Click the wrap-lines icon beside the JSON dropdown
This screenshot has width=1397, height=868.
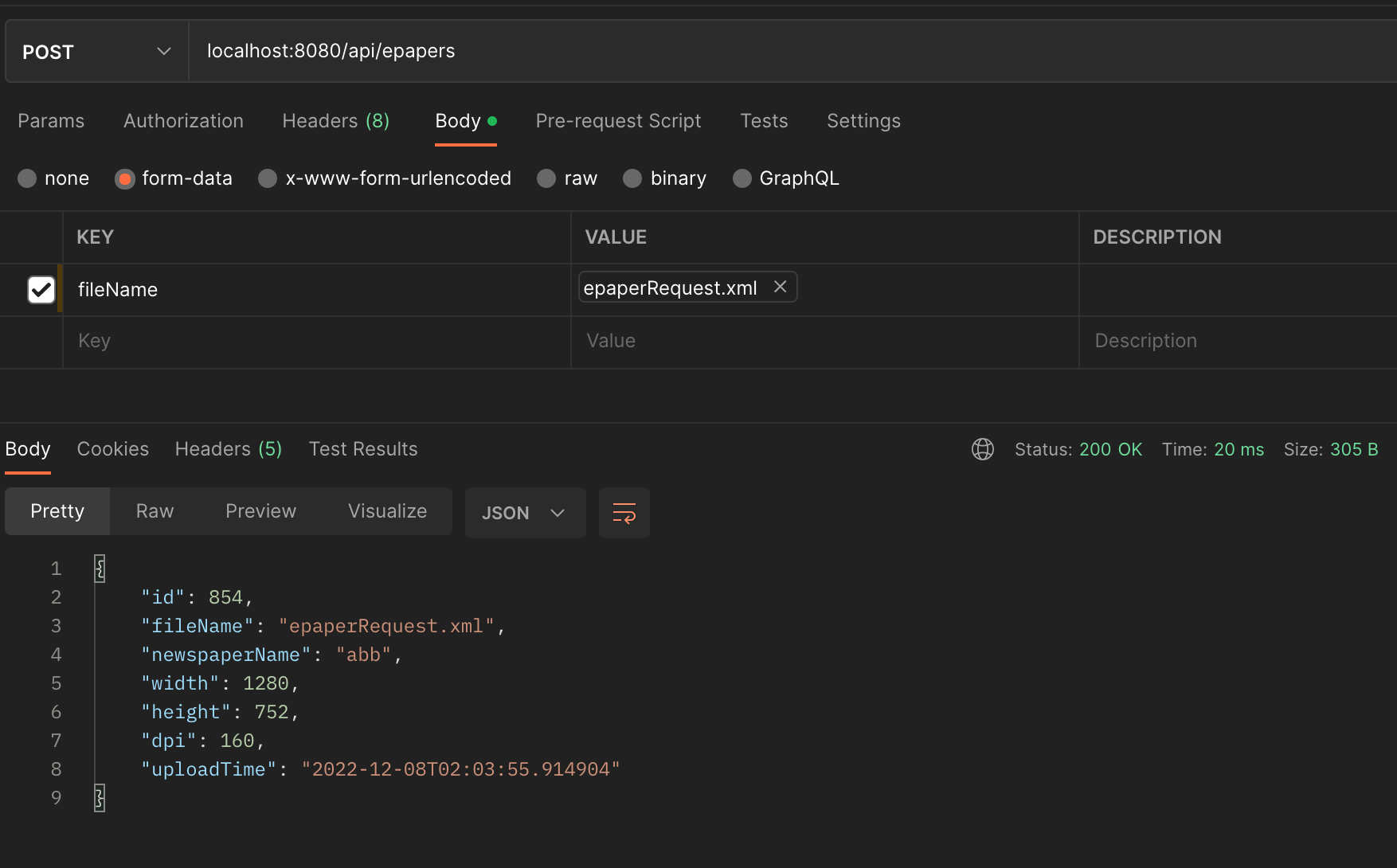[624, 513]
